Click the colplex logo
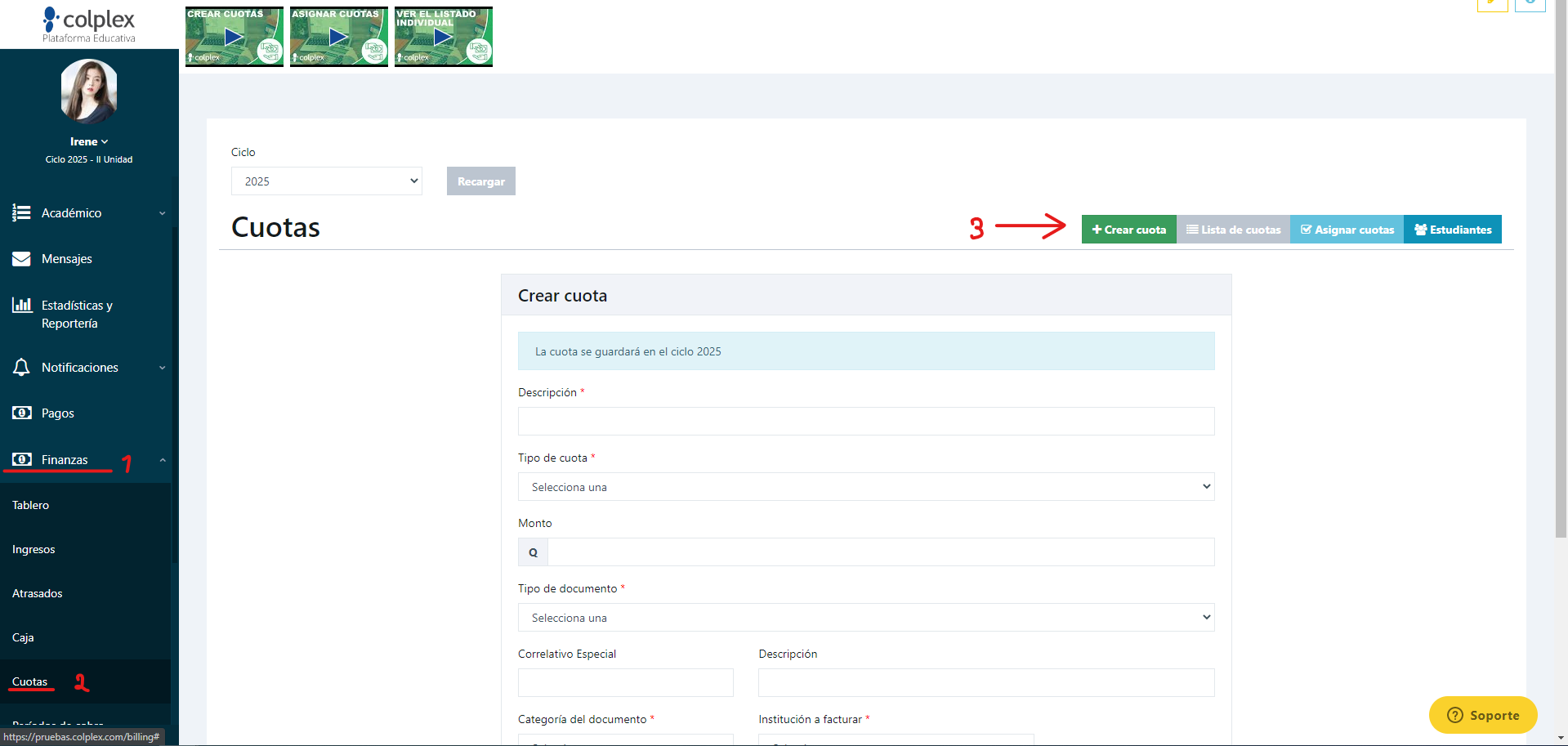This screenshot has width=1568, height=746. [x=89, y=24]
